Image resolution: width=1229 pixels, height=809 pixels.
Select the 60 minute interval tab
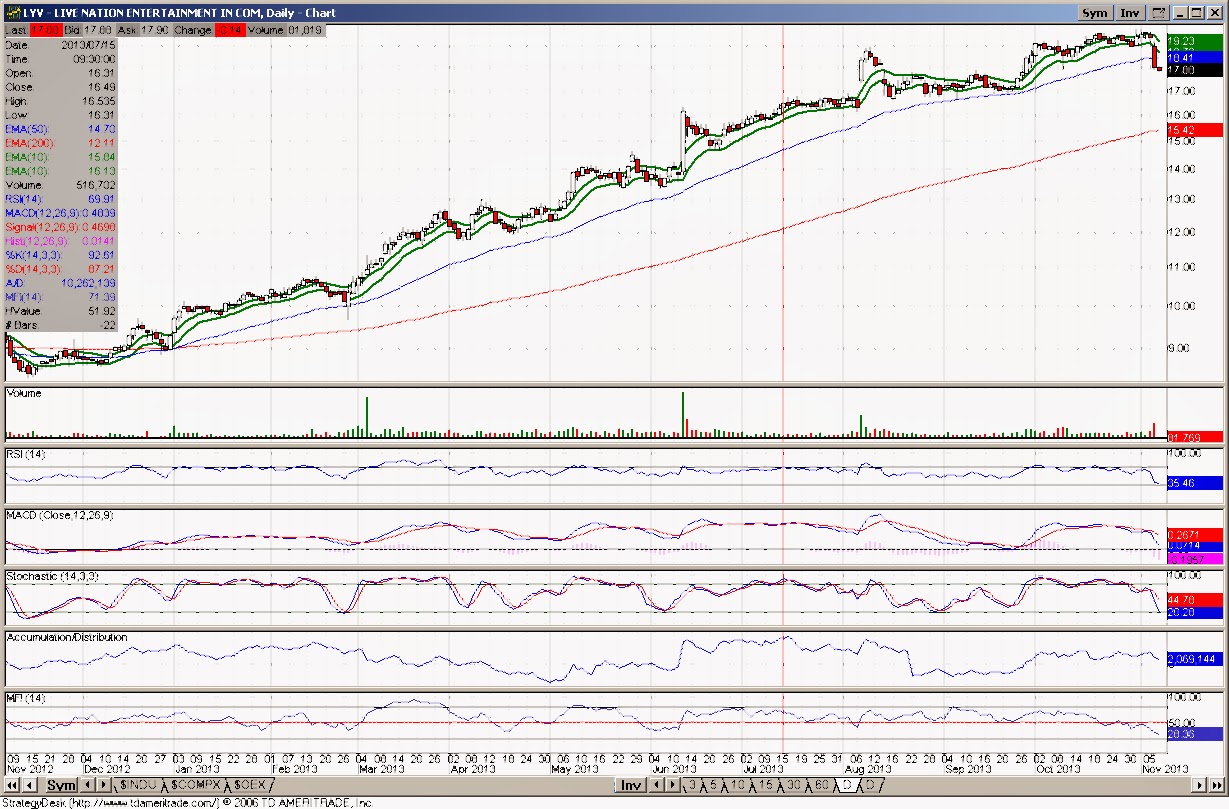click(x=822, y=786)
